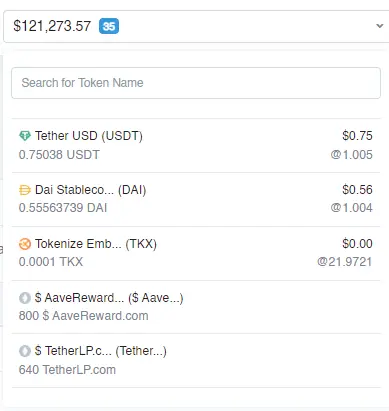Click the $121,273.57 balance dropdown
The height and width of the screenshot is (411, 389).
pos(196,26)
